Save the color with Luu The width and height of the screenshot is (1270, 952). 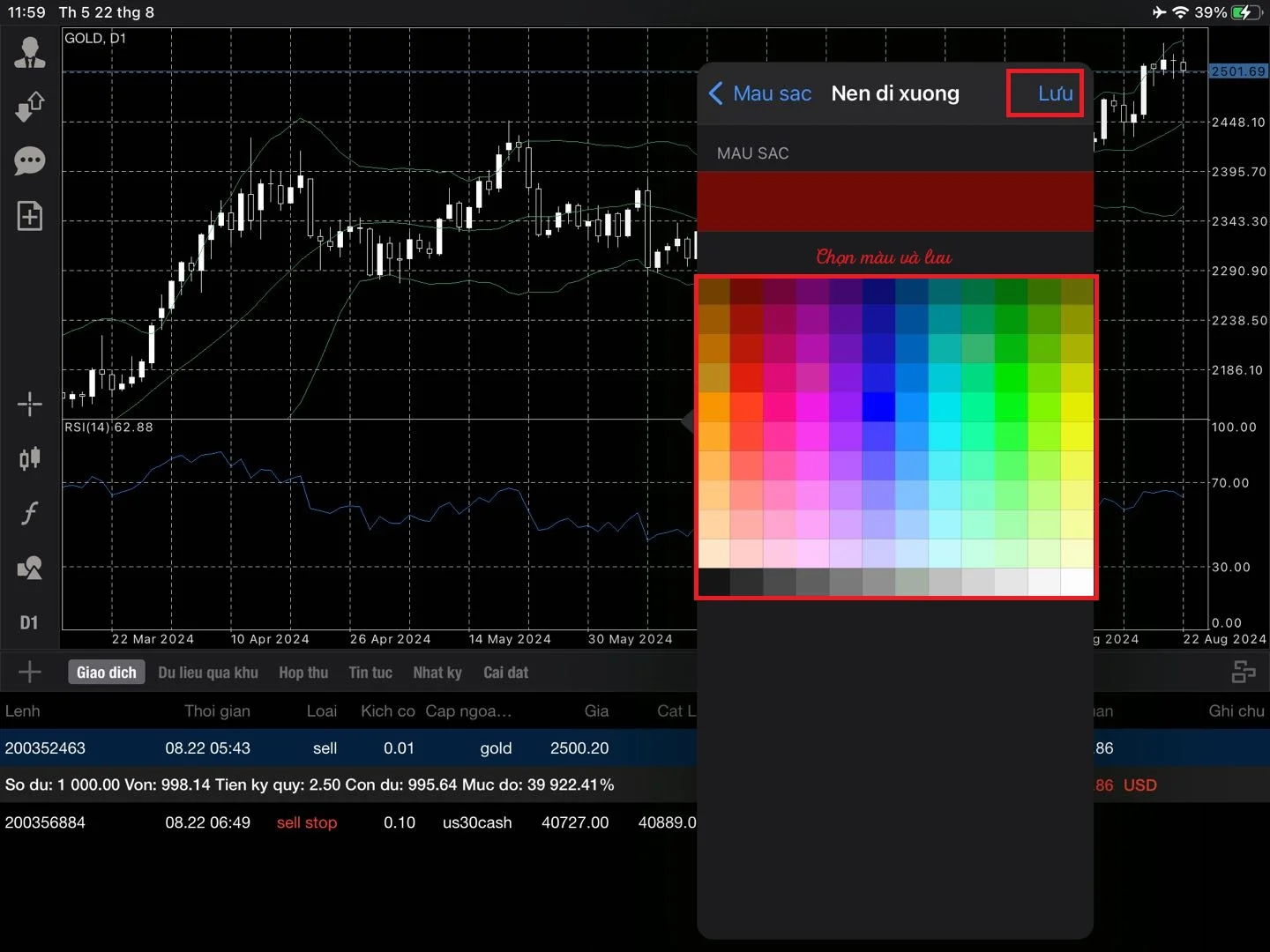[1055, 93]
